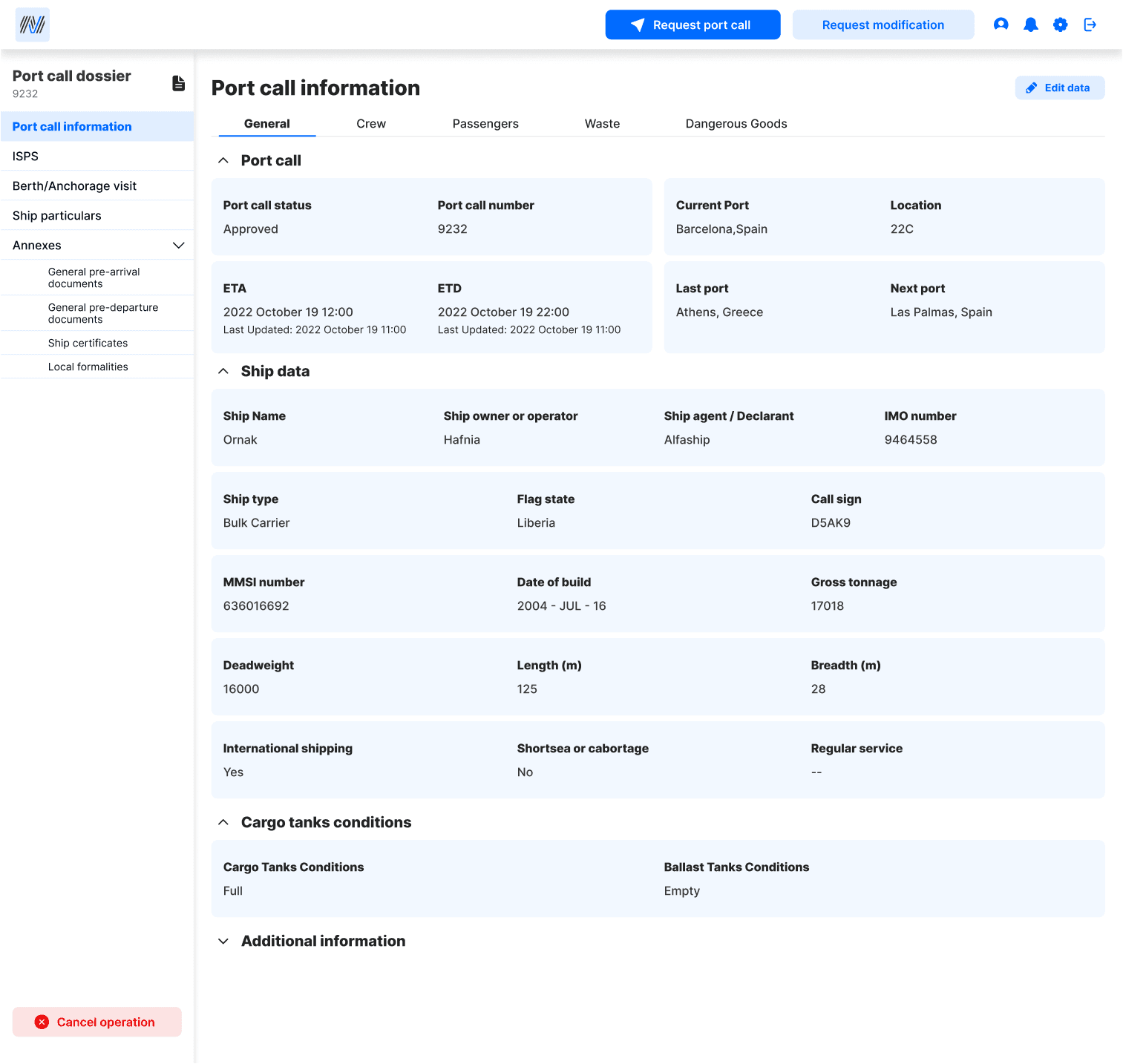Click the red X icon on Cancel operation

[42, 1022]
